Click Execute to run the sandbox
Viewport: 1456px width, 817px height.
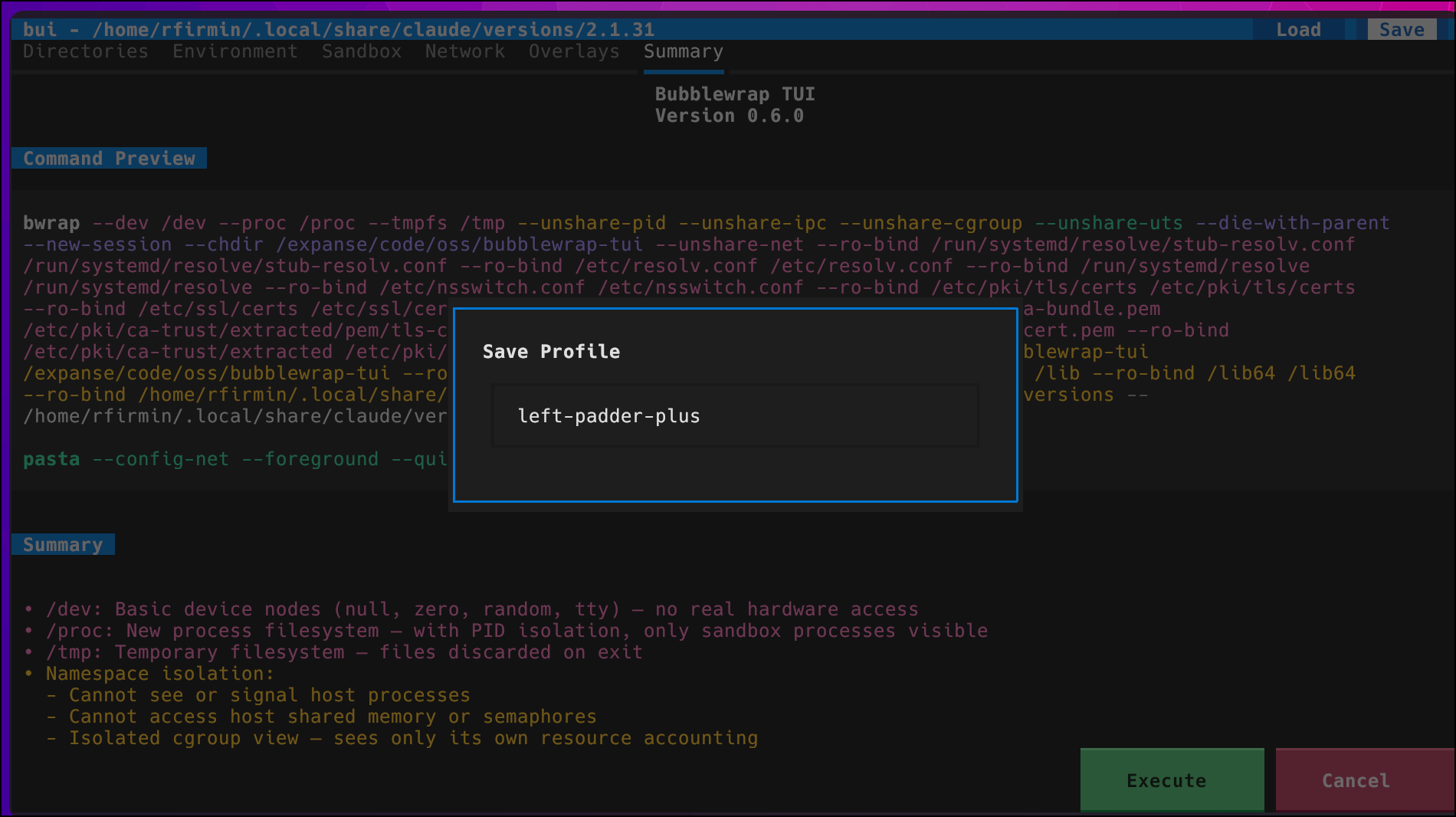[1166, 780]
